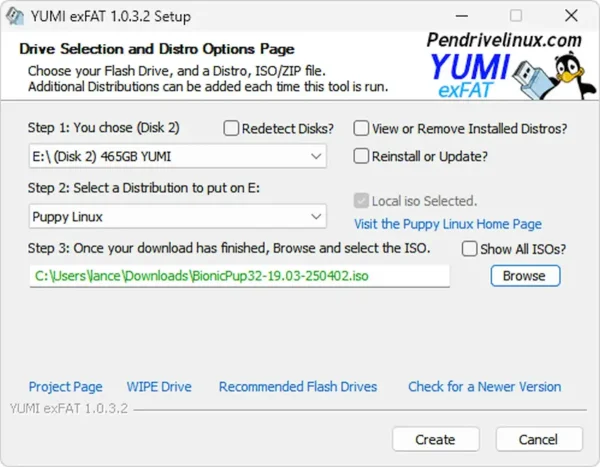Click Drive Selection and Distro Options Page heading
This screenshot has height=467, width=600.
point(157,49)
